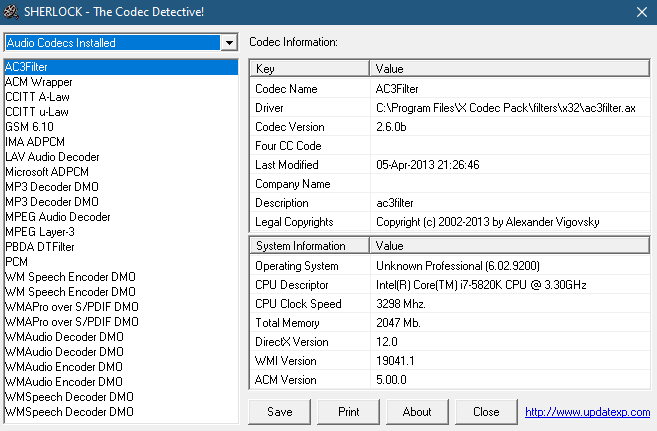Click ACM Version value 5.00.0
The image size is (657, 431).
tap(391, 380)
